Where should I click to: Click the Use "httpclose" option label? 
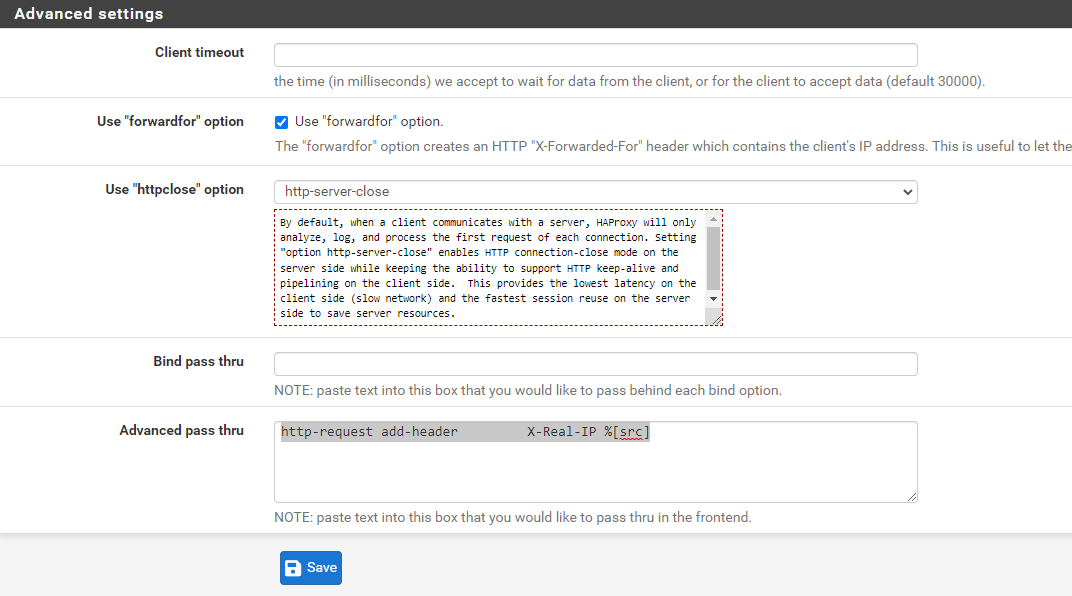click(x=174, y=189)
